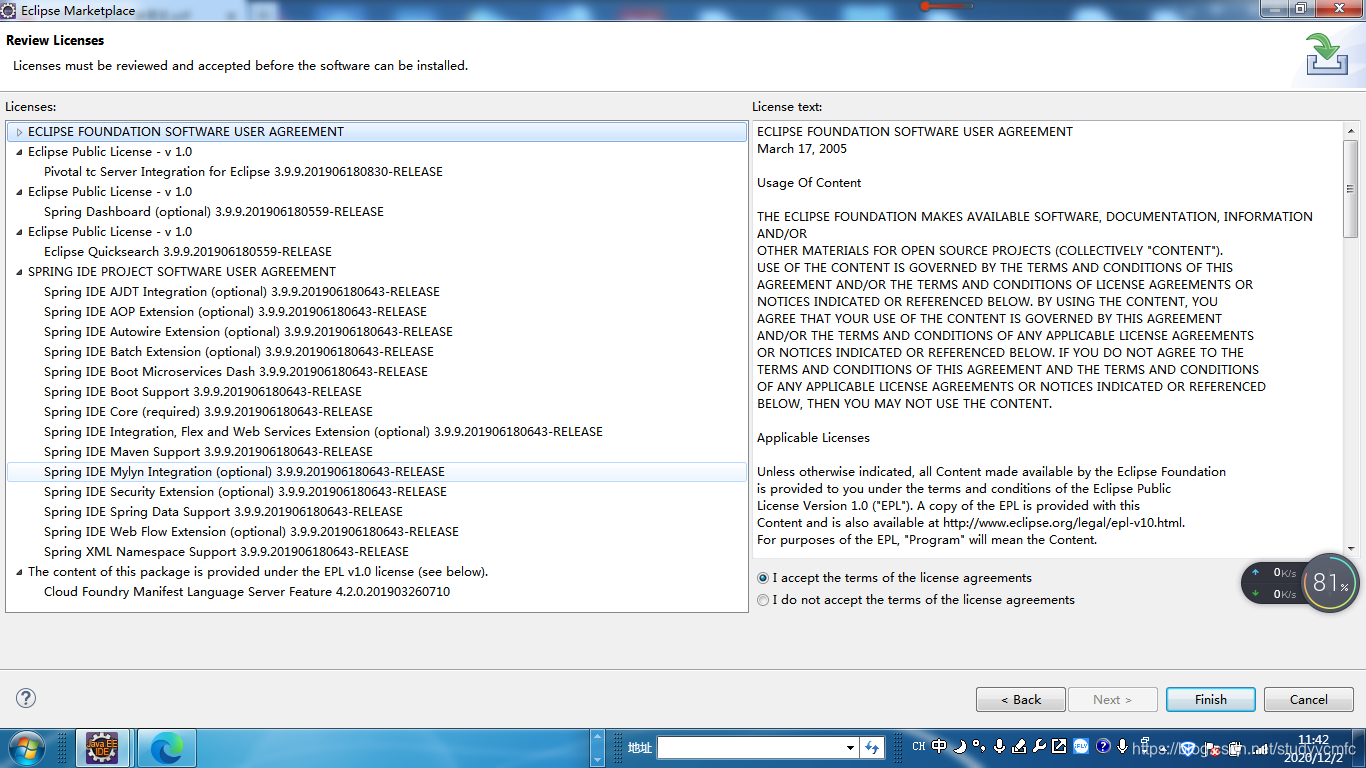Select Pivotal tc Server Integration for Eclipse

coord(243,172)
